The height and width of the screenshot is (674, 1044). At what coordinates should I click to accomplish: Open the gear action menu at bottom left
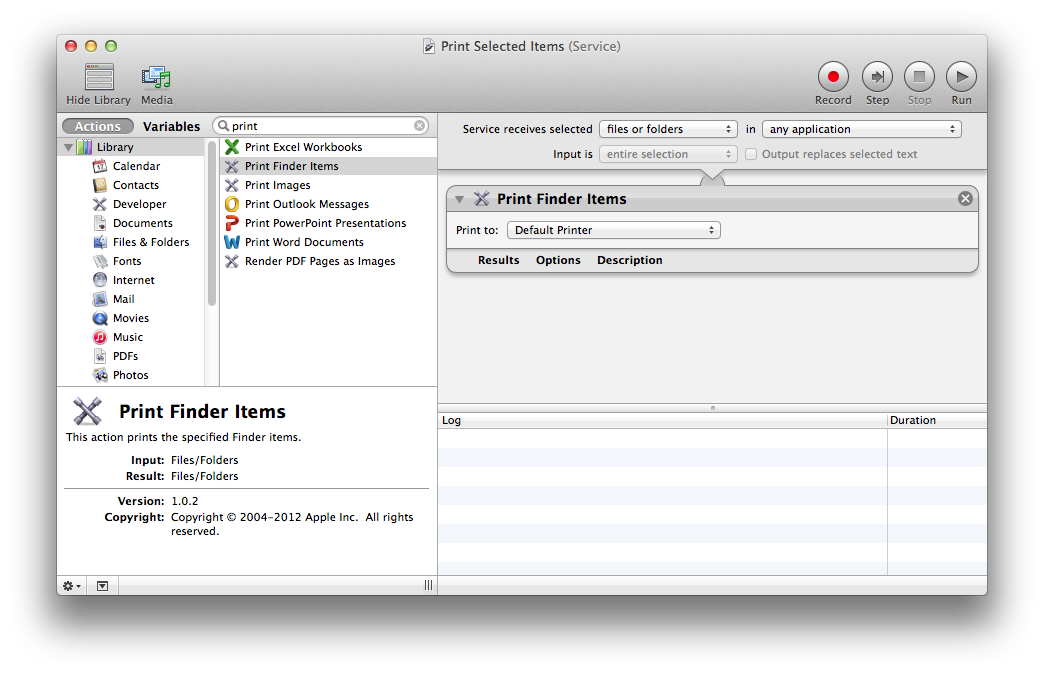[70, 585]
